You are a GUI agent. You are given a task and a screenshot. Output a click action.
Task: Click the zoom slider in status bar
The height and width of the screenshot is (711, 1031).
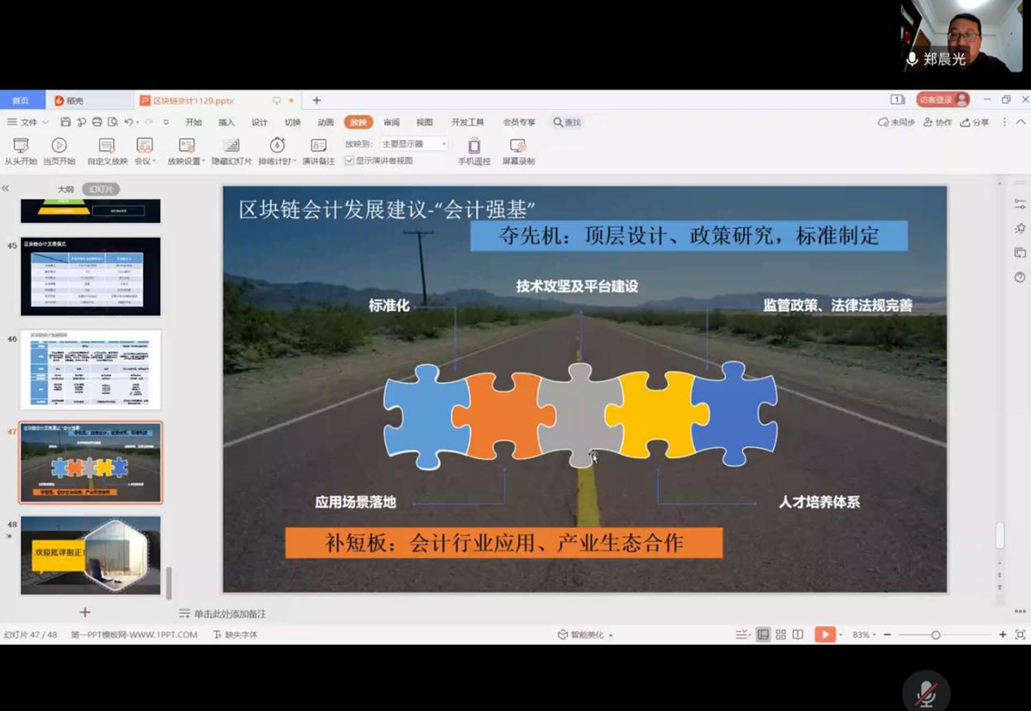936,635
